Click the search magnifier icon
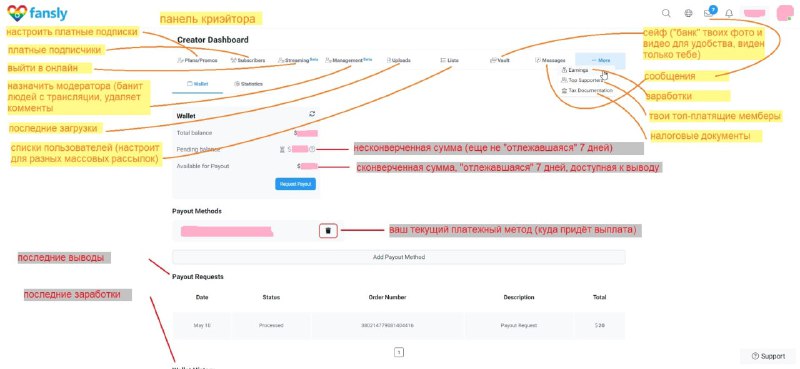This screenshot has width=800, height=369. click(x=666, y=13)
